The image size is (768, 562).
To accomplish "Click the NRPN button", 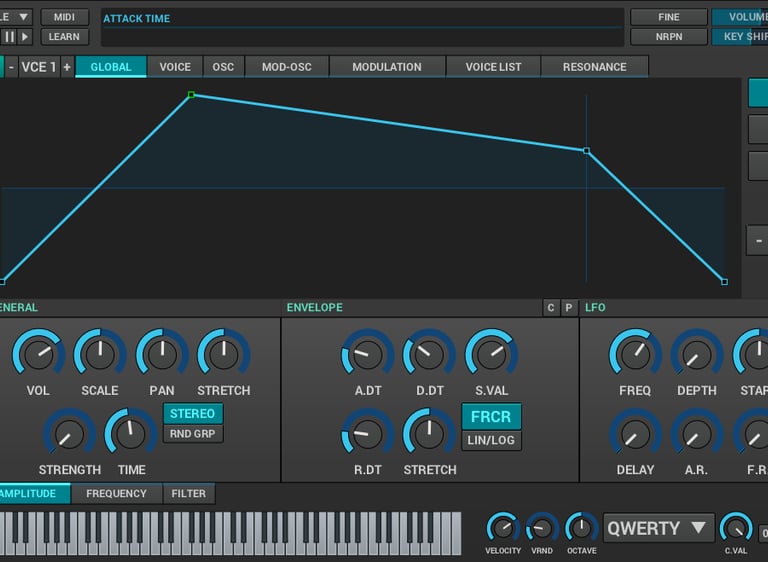I will 669,37.
